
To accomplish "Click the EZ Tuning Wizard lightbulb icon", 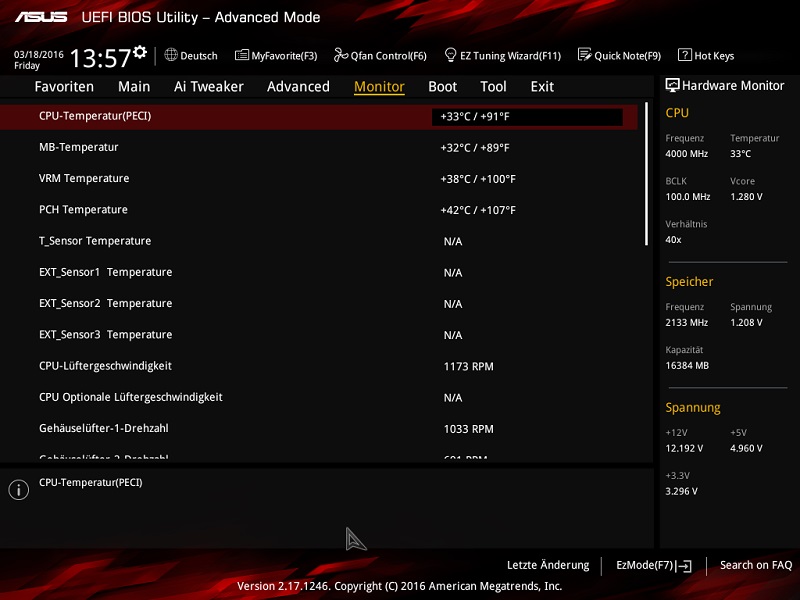I will 451,55.
